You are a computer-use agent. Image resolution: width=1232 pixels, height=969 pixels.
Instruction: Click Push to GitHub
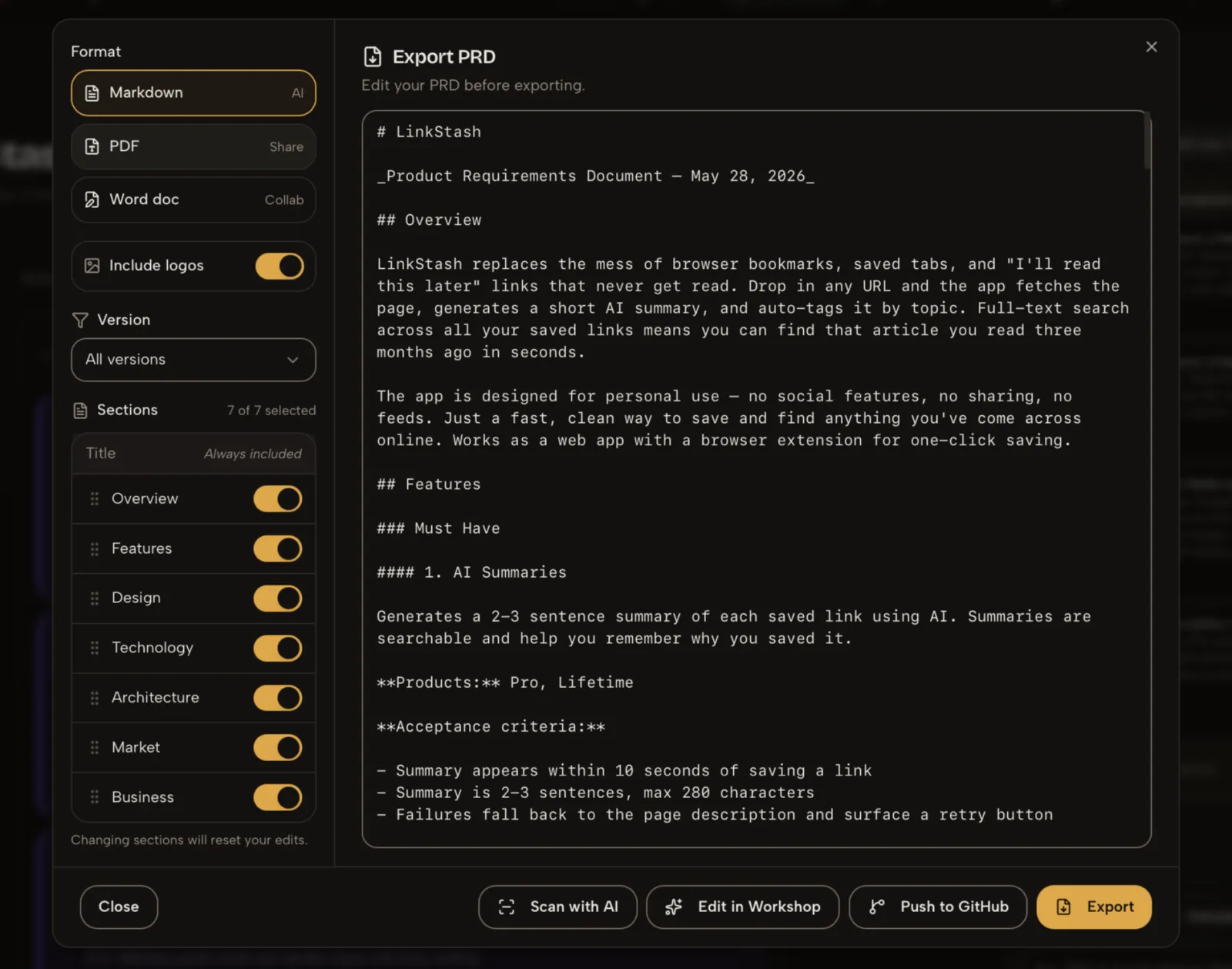[938, 907]
